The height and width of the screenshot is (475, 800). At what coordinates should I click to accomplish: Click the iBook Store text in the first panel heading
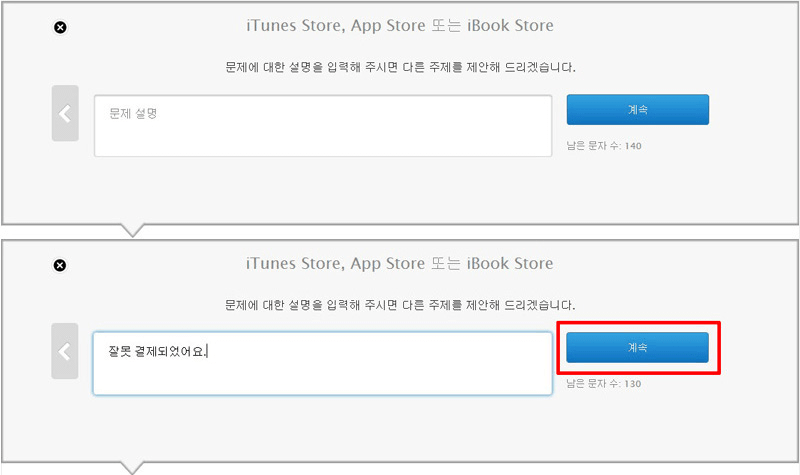click(x=510, y=26)
